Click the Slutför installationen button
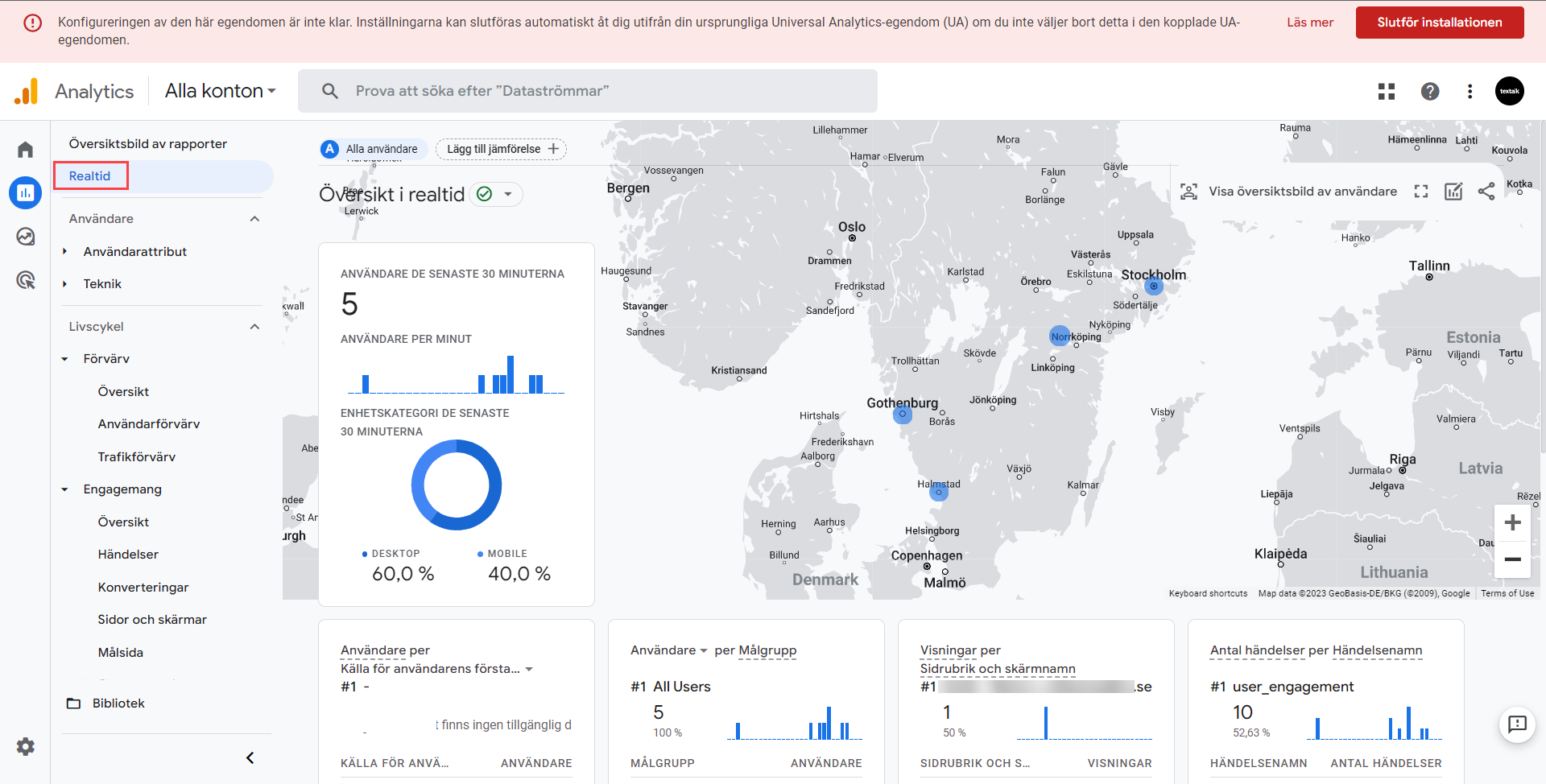The width and height of the screenshot is (1546, 784). pyautogui.click(x=1439, y=23)
